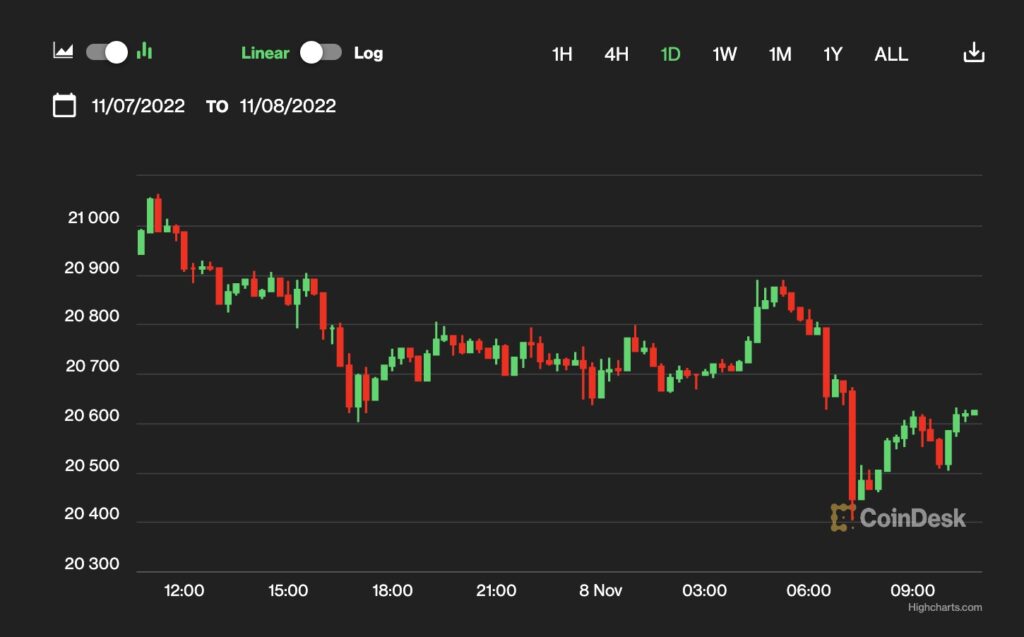This screenshot has height=637, width=1024.
Task: Click the 03:00 time axis label
Action: tap(704, 591)
